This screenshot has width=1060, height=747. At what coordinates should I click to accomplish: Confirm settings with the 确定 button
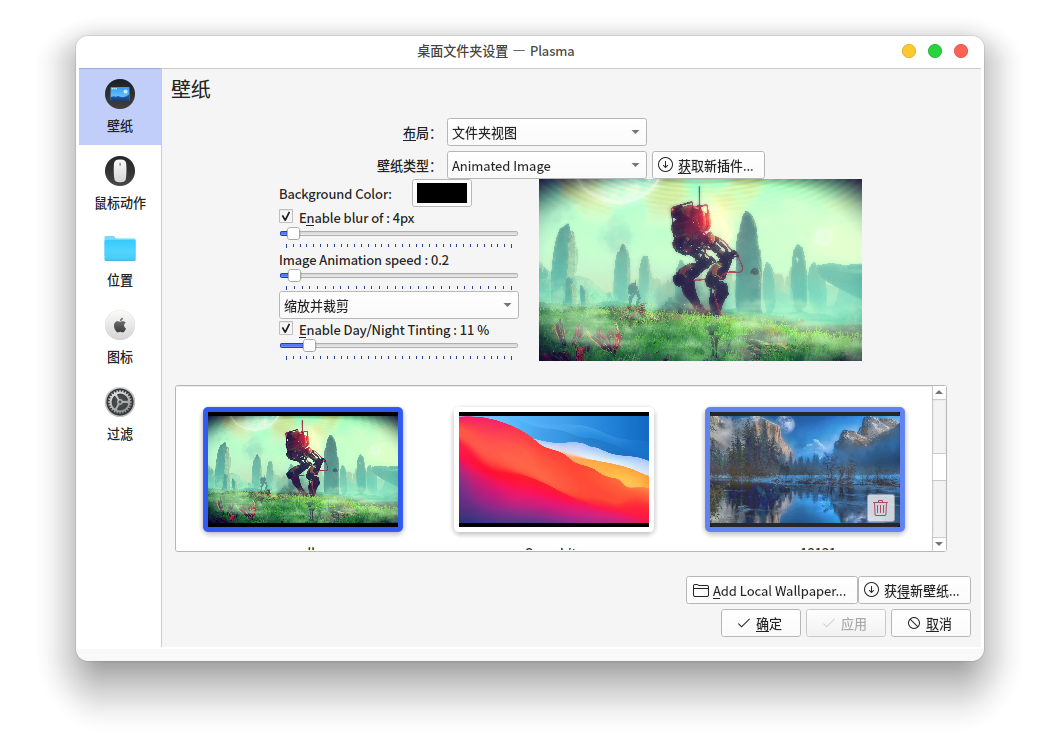point(761,623)
